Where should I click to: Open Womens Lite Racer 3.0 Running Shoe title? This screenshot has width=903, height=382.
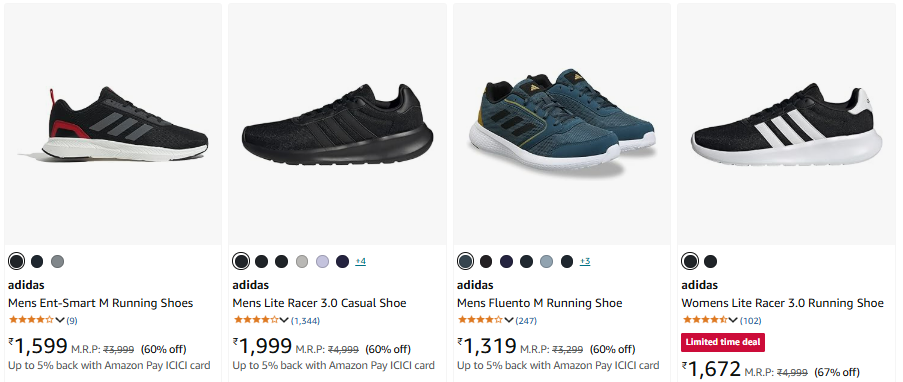pos(782,303)
